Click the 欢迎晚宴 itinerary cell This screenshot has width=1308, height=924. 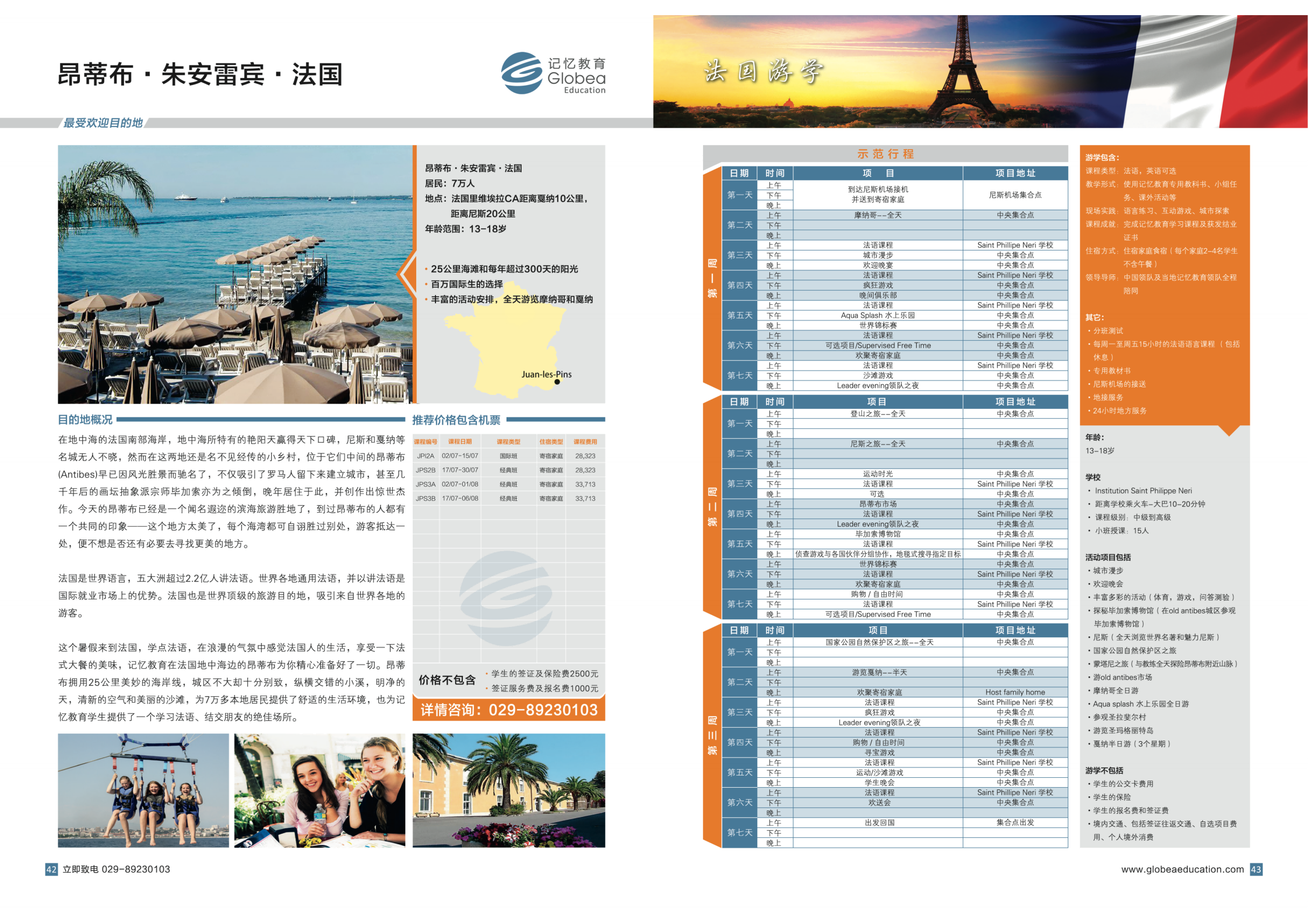(878, 265)
